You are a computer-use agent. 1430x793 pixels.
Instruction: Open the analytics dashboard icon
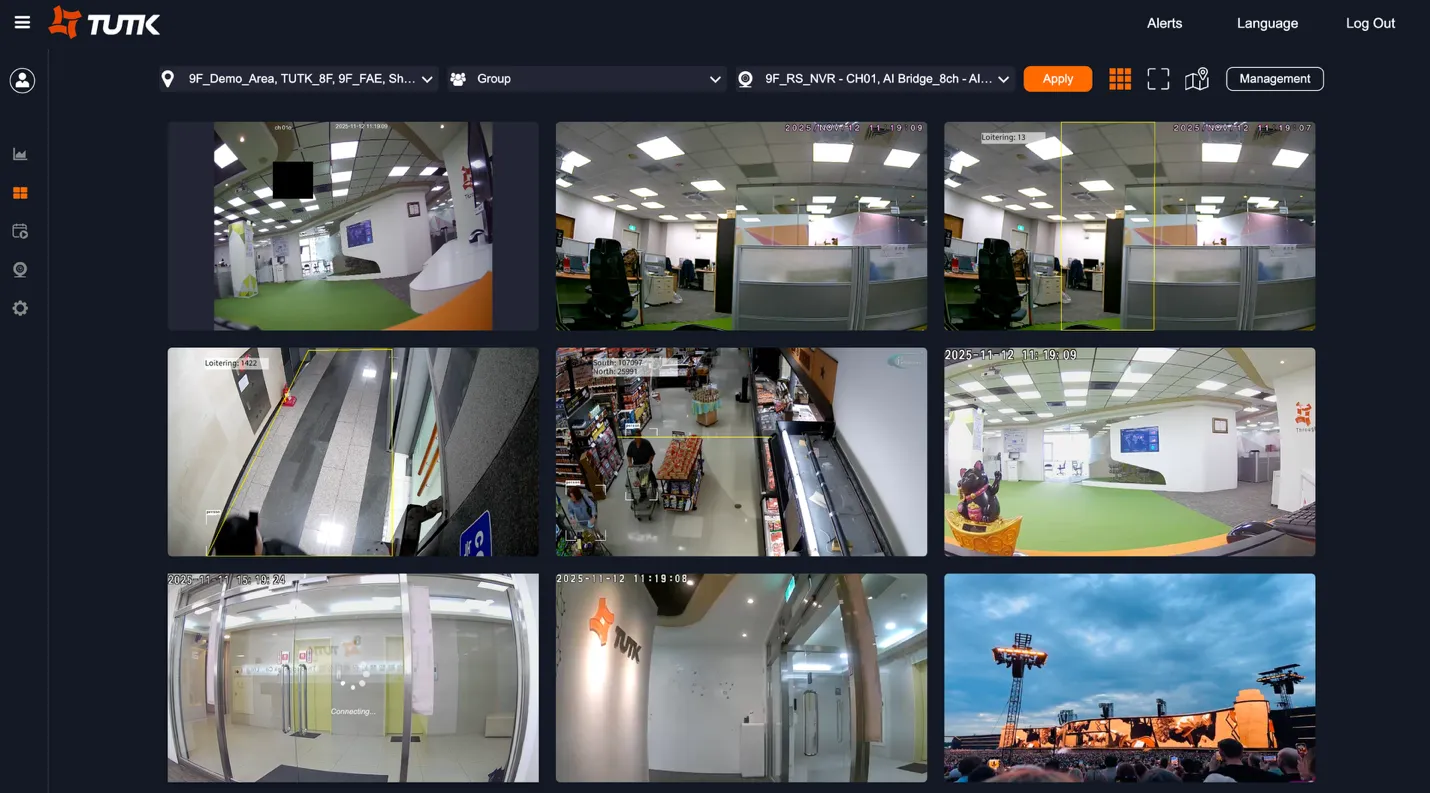(20, 153)
